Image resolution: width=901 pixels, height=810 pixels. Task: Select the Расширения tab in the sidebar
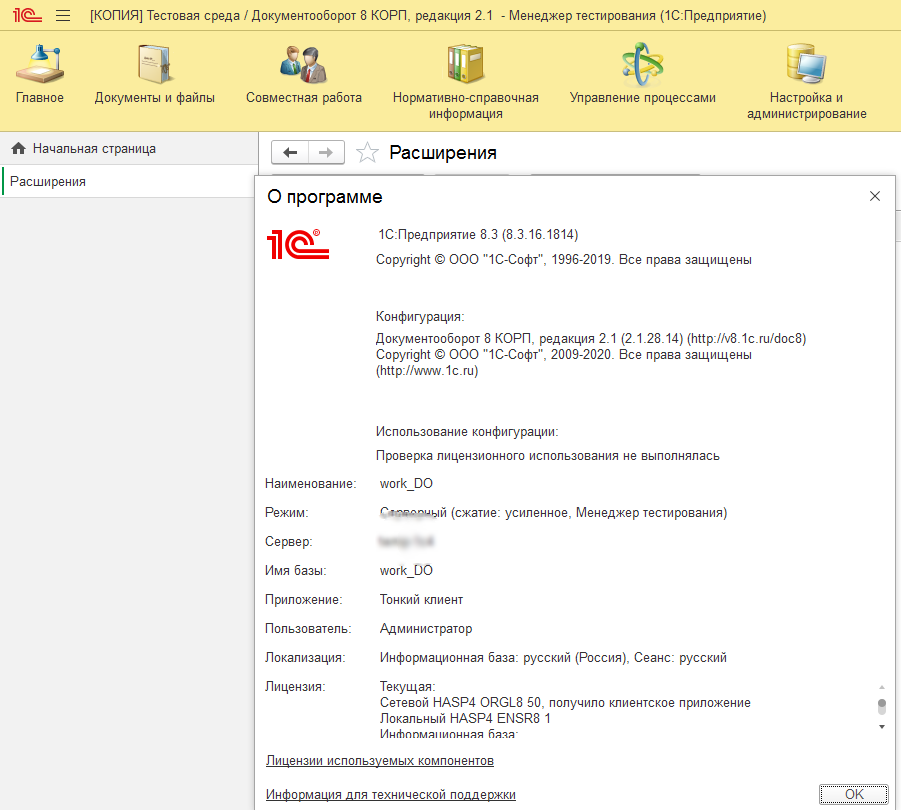pos(129,182)
